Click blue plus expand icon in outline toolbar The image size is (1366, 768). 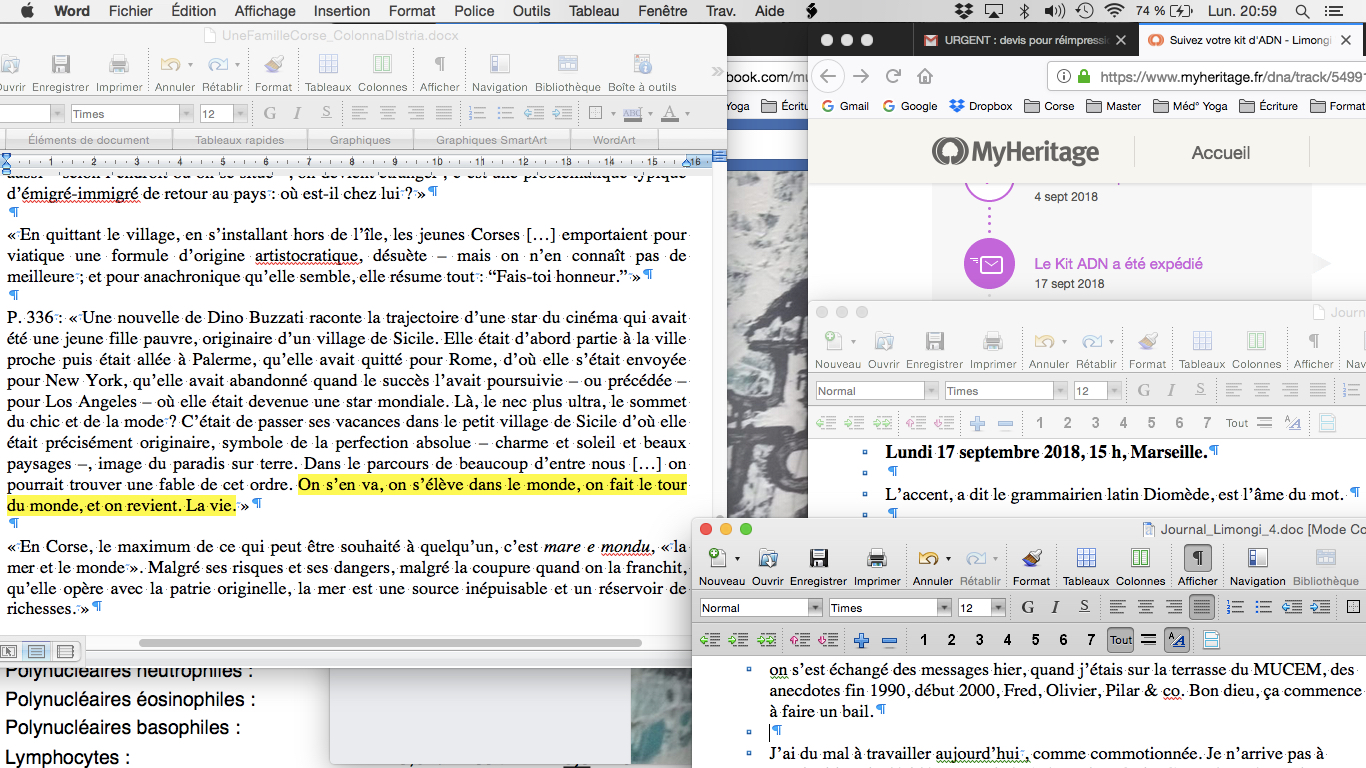pyautogui.click(x=861, y=640)
